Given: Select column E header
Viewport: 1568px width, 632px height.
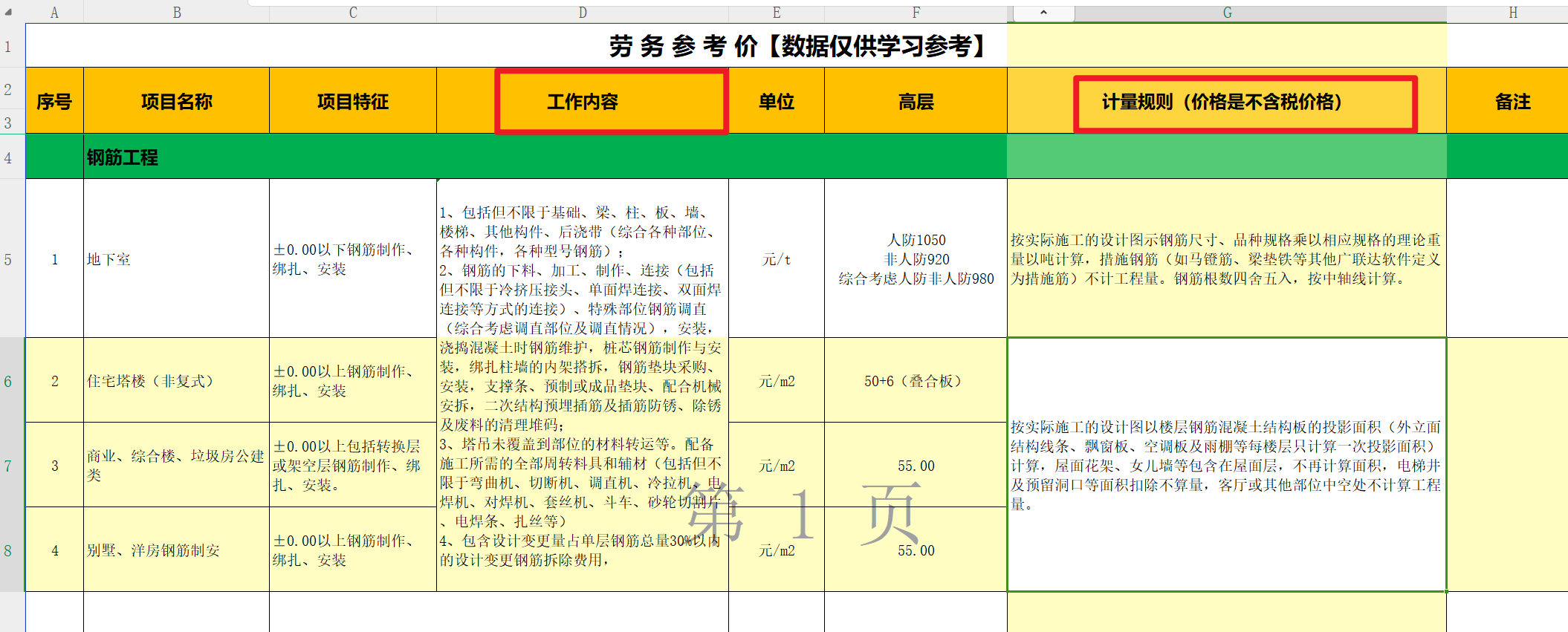Looking at the screenshot, I should (777, 13).
